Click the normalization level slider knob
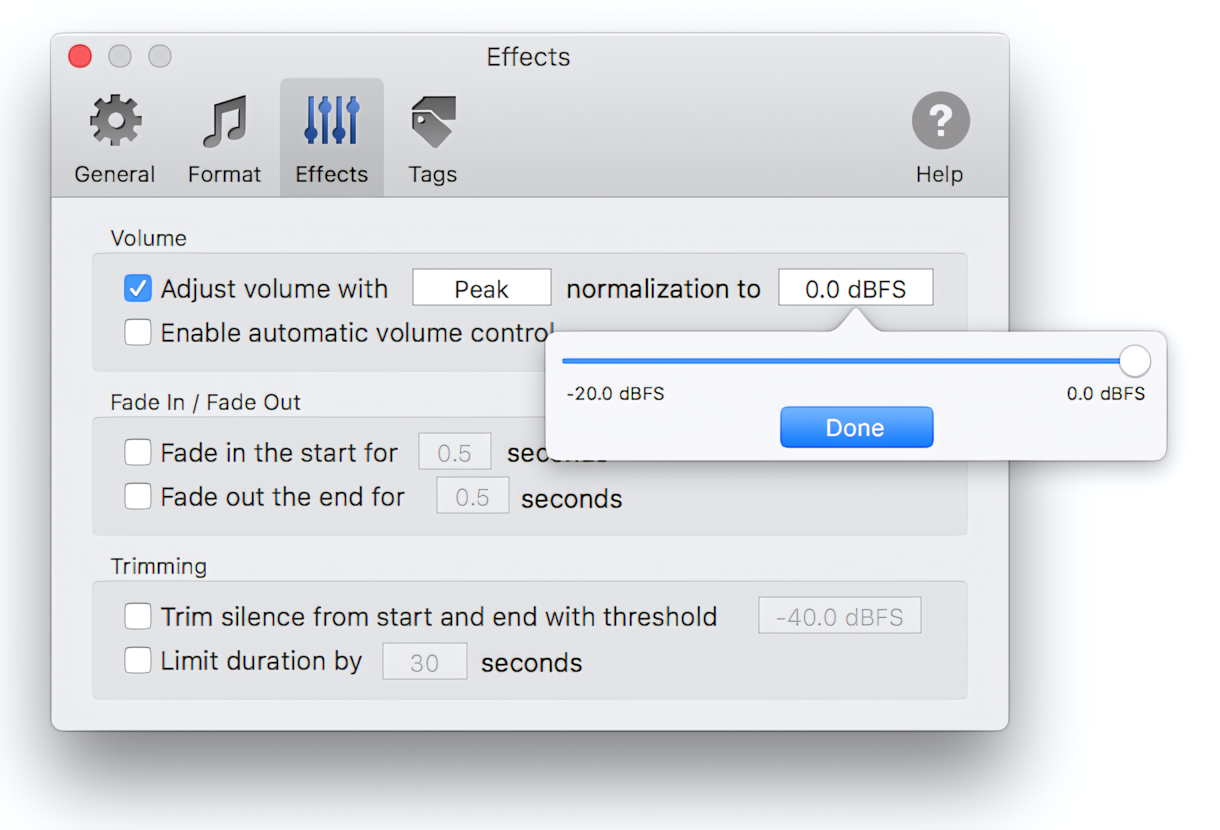 (x=1134, y=361)
